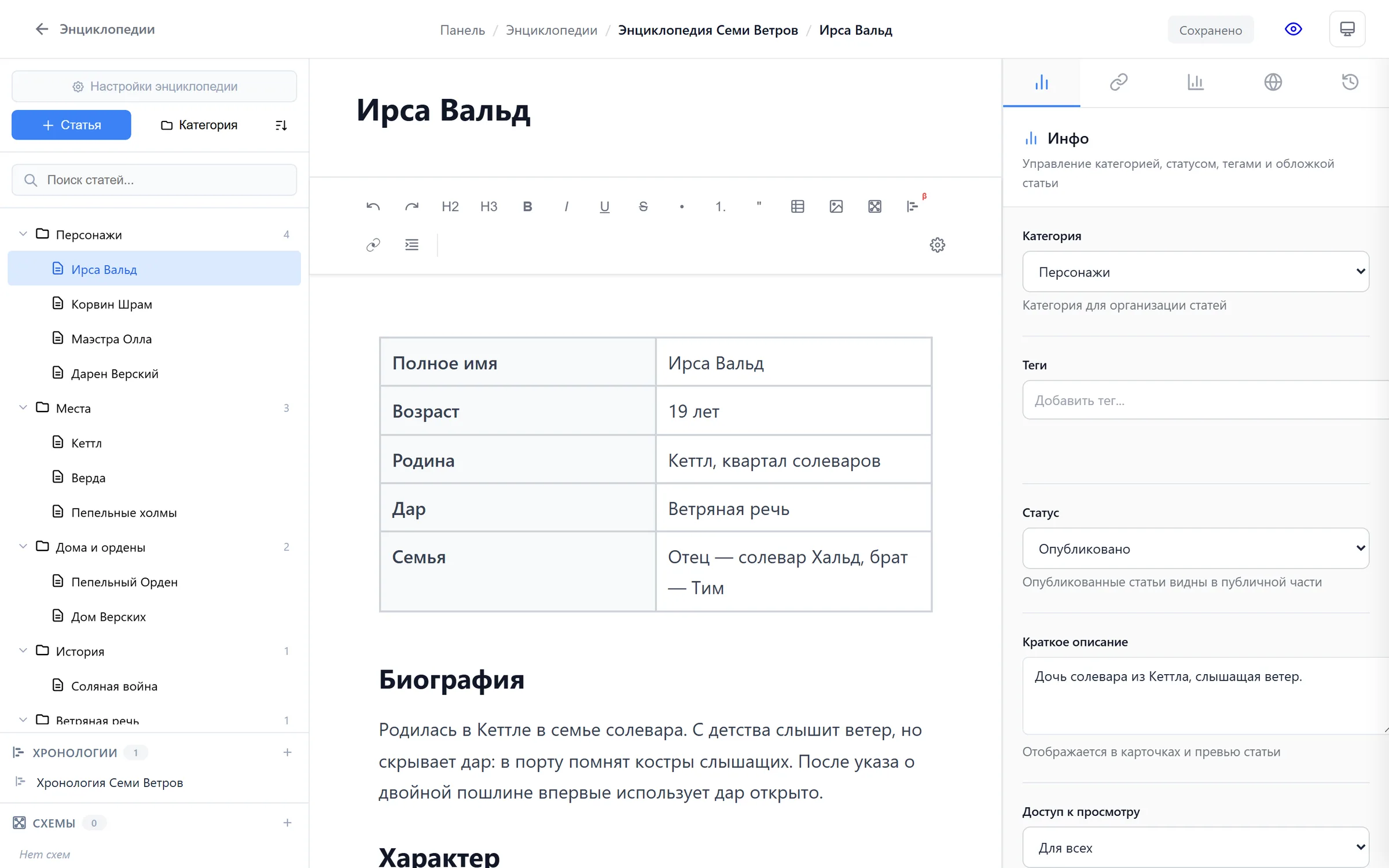Apply strikethrough formatting
Screen dimensions: 1389x868
click(643, 207)
